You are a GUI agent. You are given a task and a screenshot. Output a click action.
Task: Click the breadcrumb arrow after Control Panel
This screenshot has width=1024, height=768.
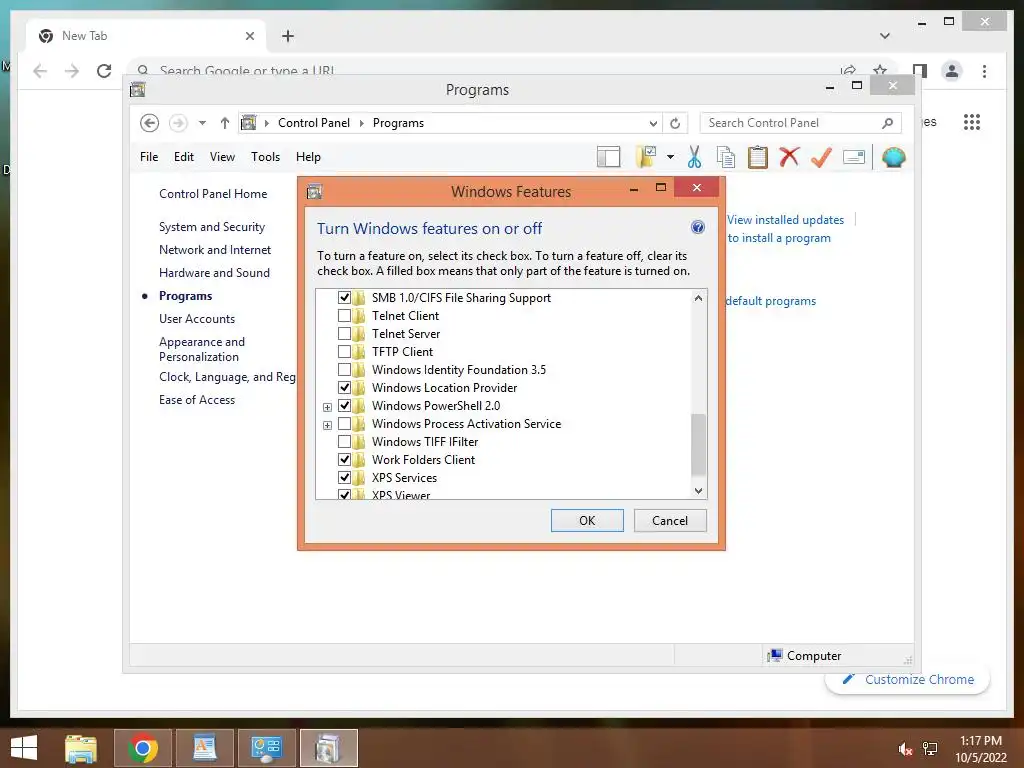pos(361,123)
